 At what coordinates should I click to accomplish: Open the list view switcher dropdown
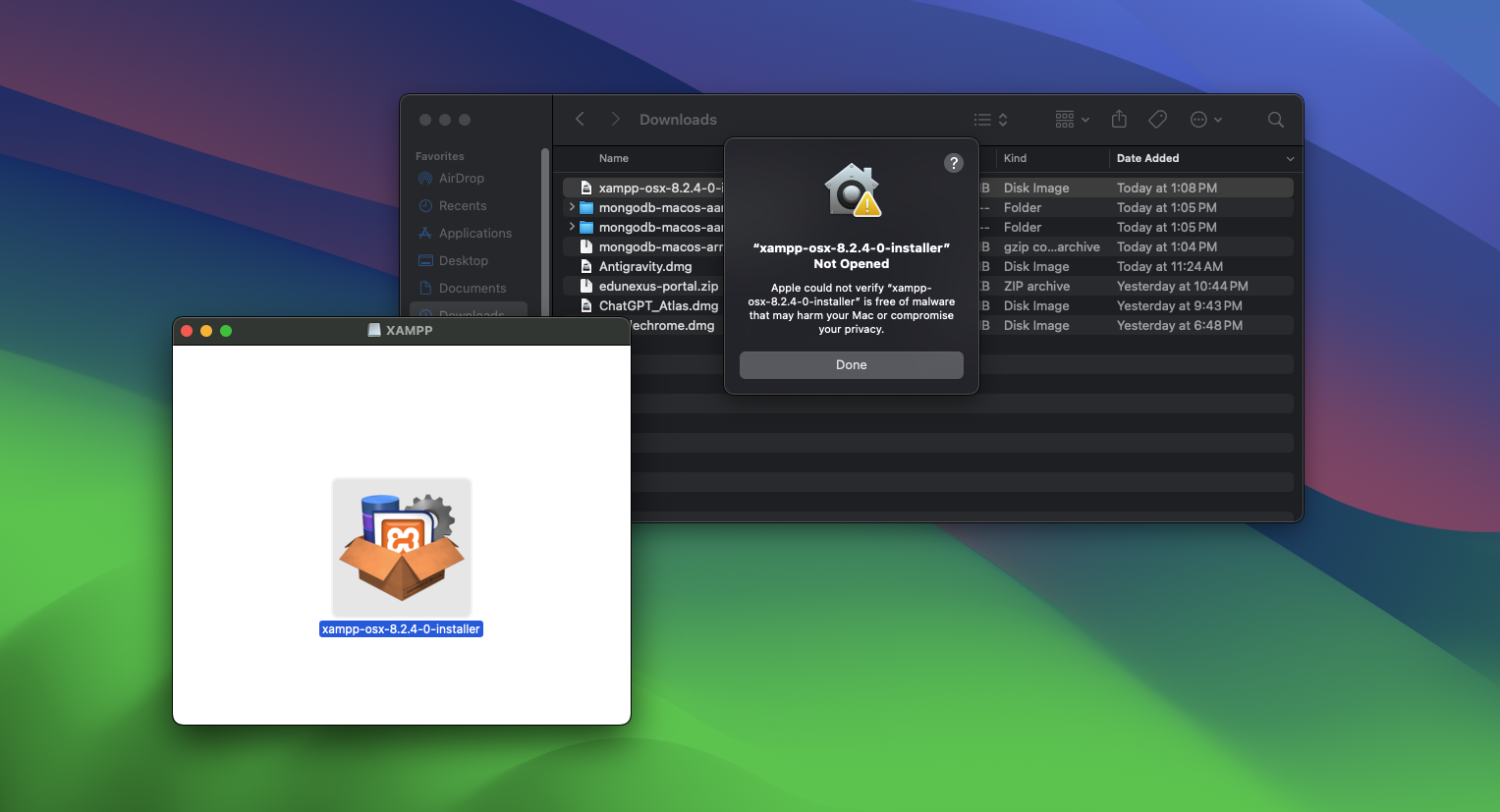click(990, 120)
